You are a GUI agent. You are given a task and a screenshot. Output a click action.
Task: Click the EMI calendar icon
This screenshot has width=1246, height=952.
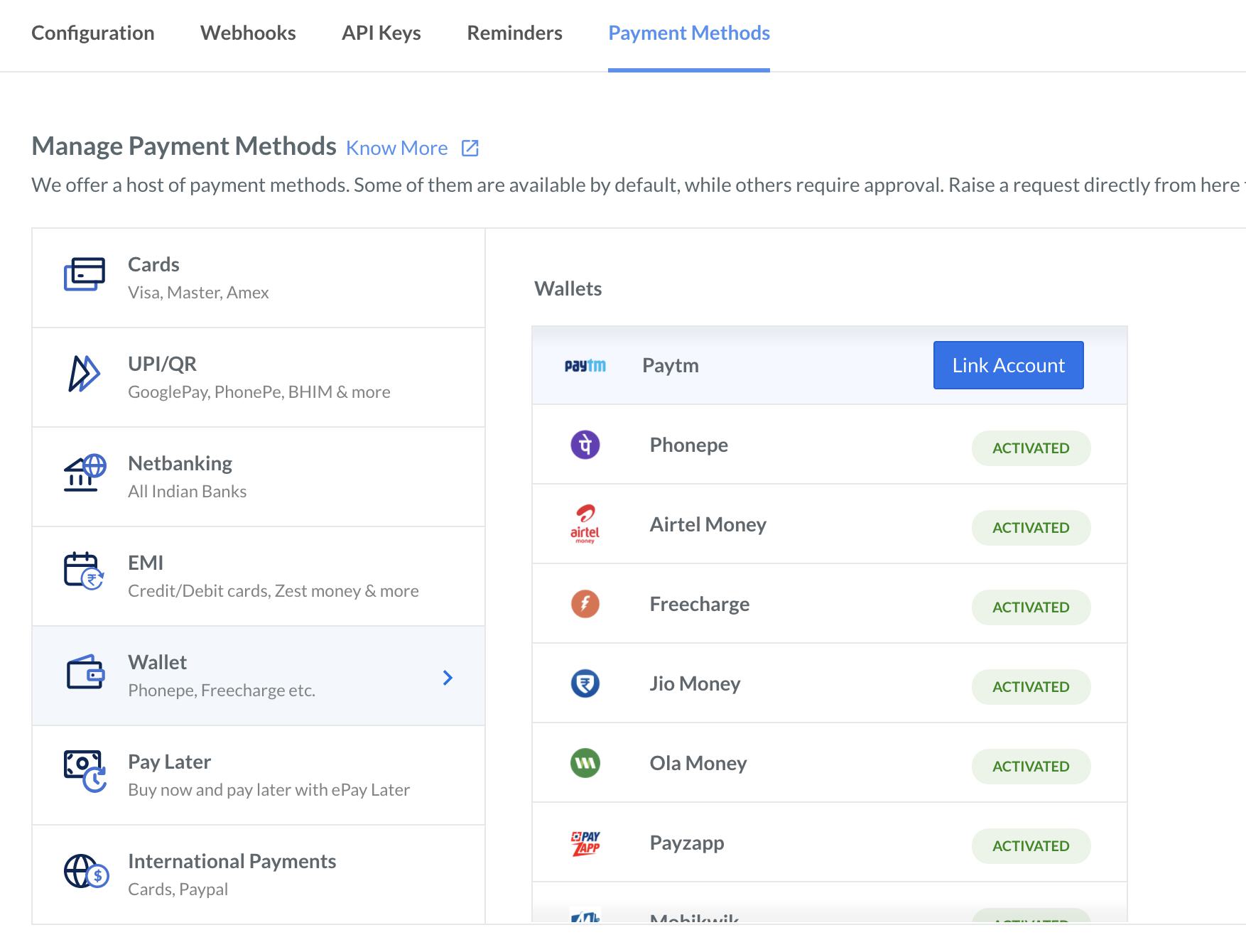[84, 572]
